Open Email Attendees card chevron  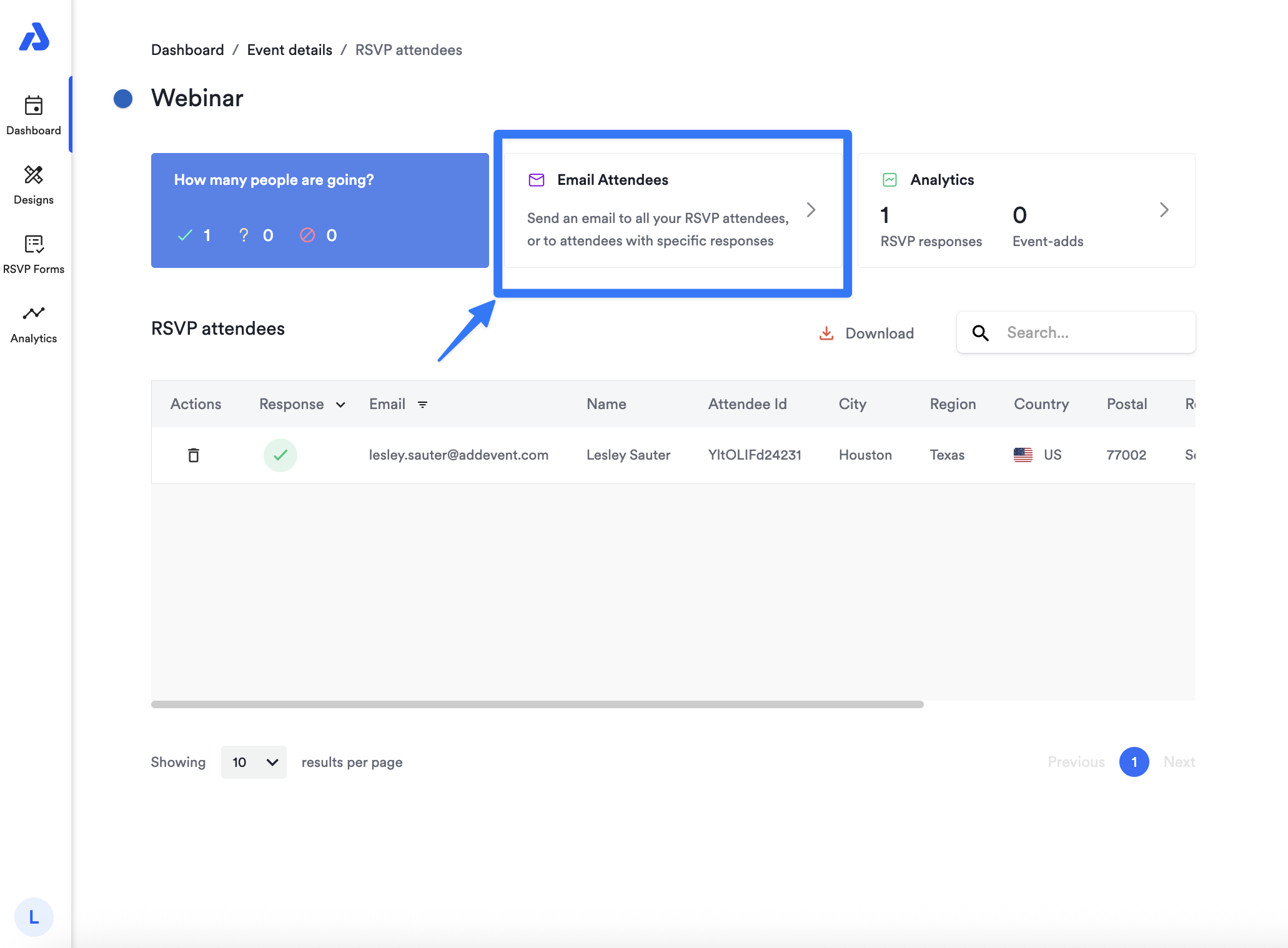tap(811, 210)
